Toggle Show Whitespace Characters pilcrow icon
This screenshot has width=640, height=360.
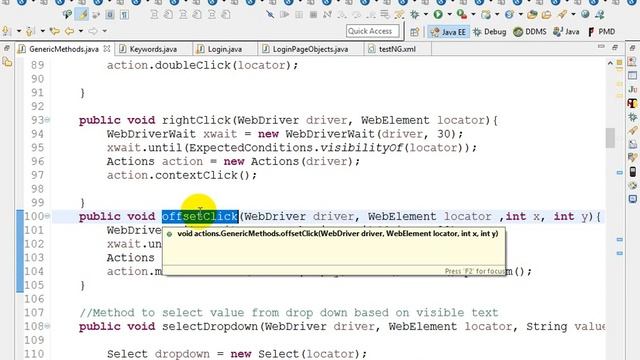124,15
